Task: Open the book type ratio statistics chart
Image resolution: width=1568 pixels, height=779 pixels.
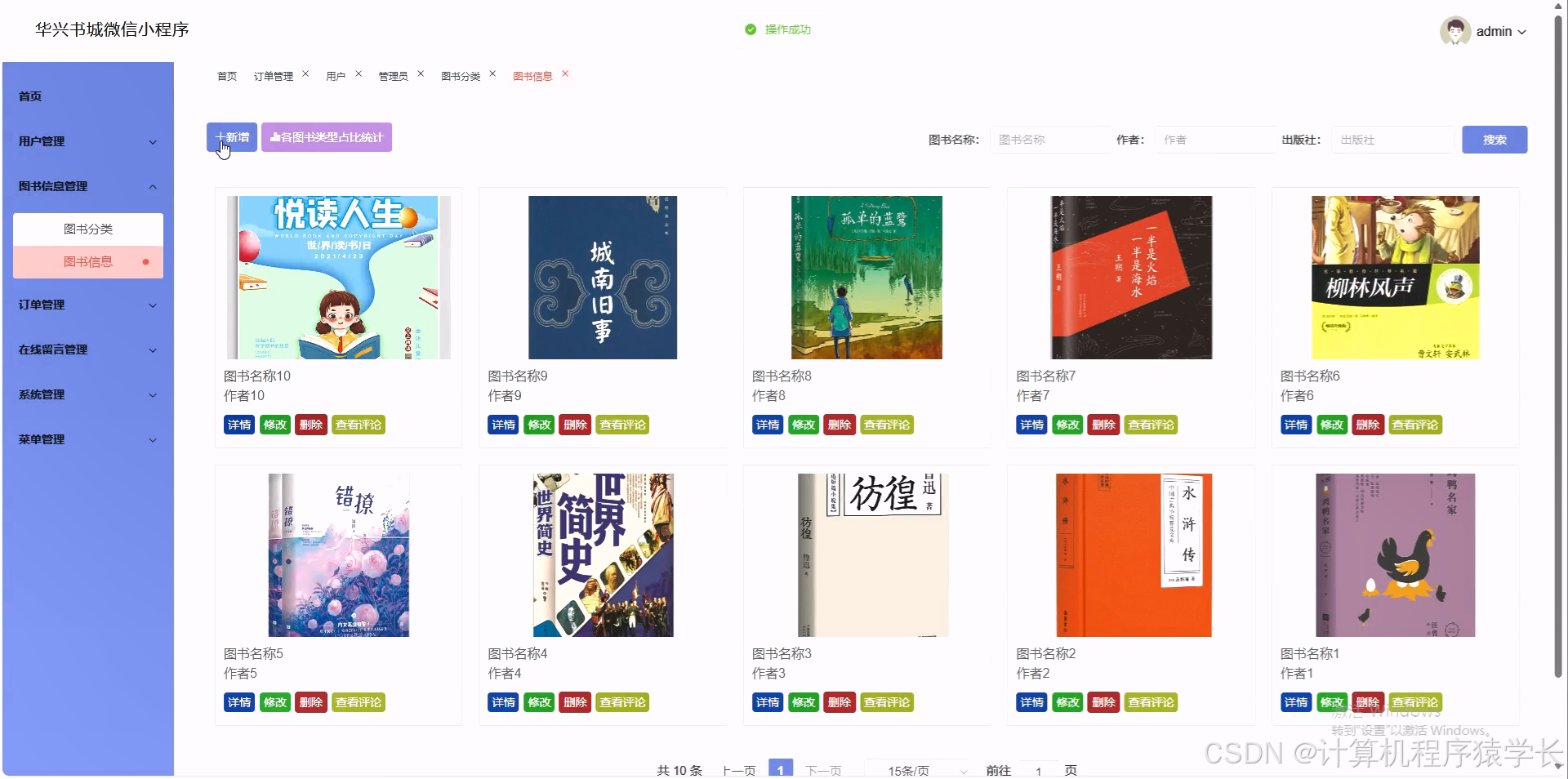Action: (x=326, y=137)
